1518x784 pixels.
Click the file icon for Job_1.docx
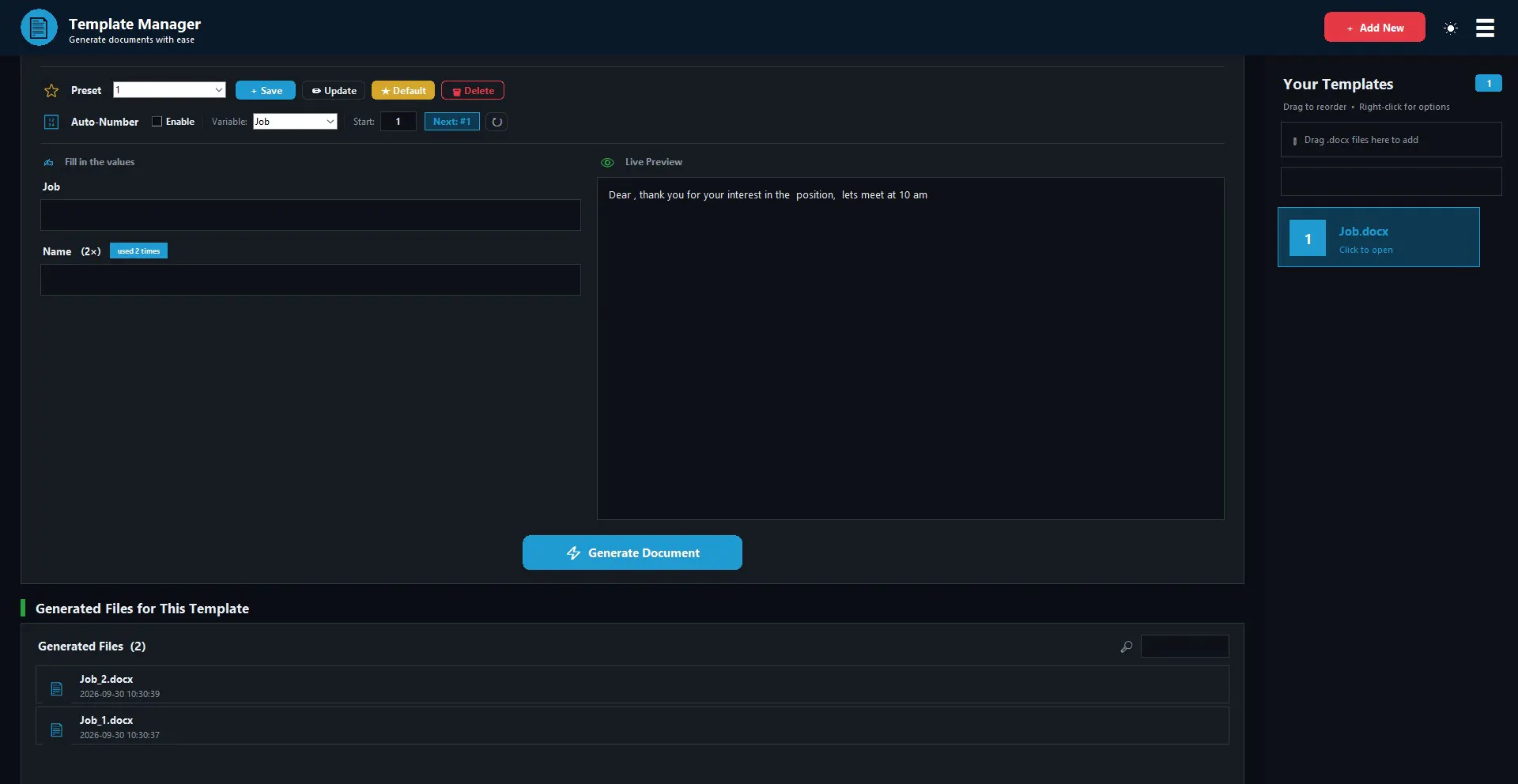pyautogui.click(x=56, y=729)
